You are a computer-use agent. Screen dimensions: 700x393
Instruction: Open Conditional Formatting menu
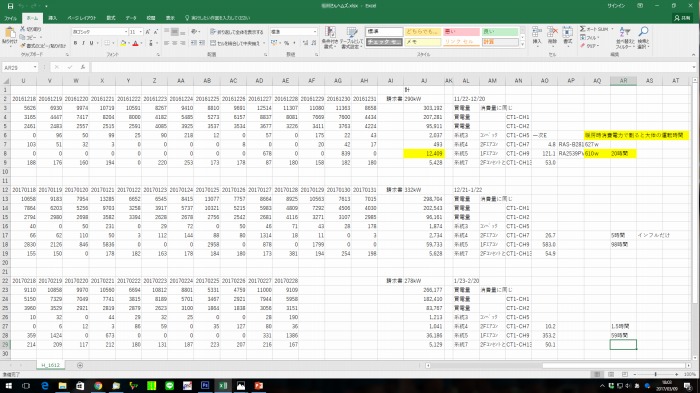point(329,38)
